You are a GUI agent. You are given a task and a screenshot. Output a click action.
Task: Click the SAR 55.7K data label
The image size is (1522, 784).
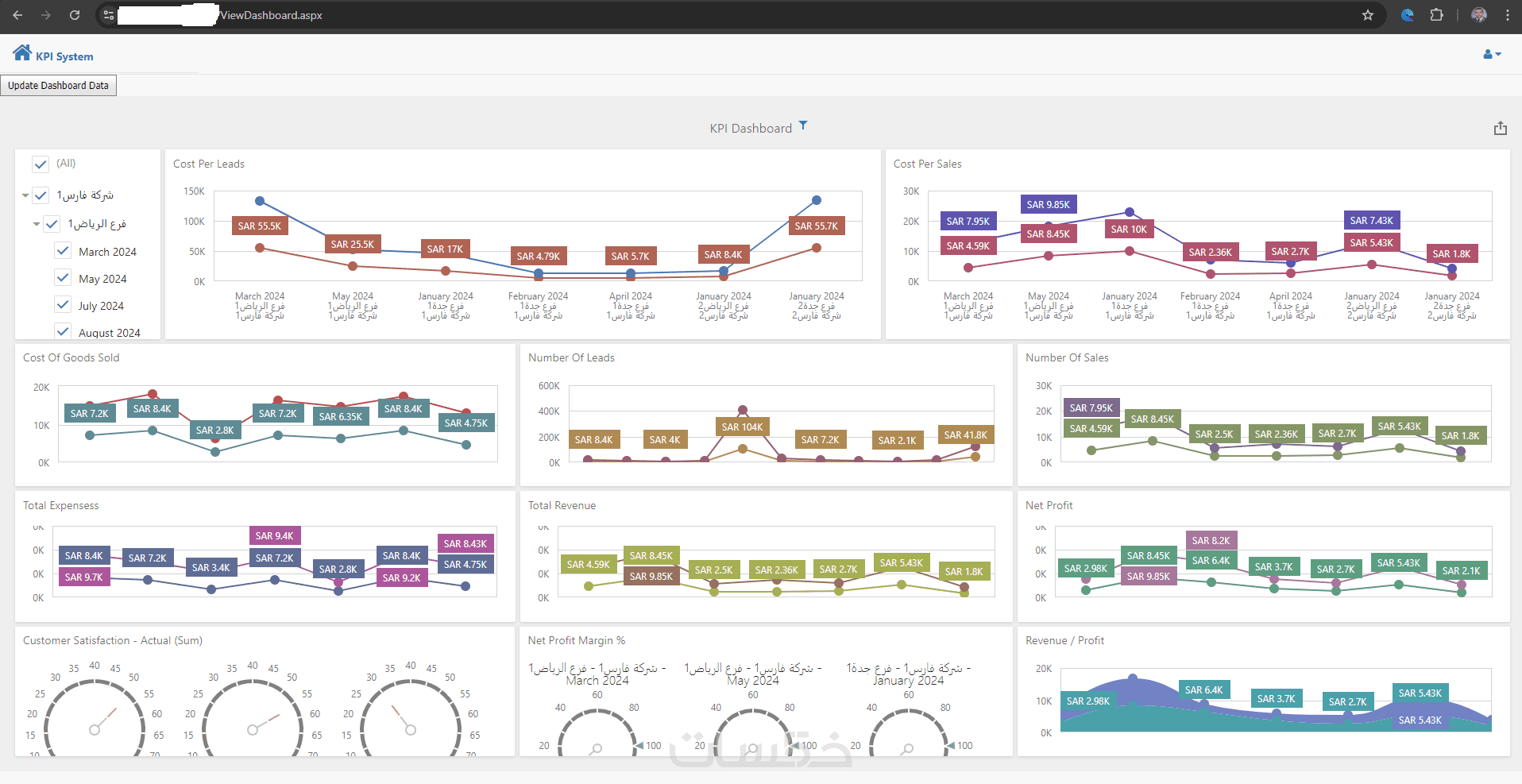click(x=817, y=226)
